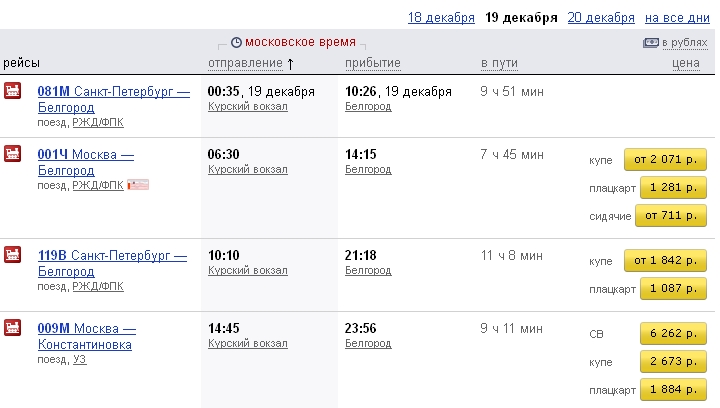Buy купе ticket от 2 071 р.

click(x=665, y=160)
